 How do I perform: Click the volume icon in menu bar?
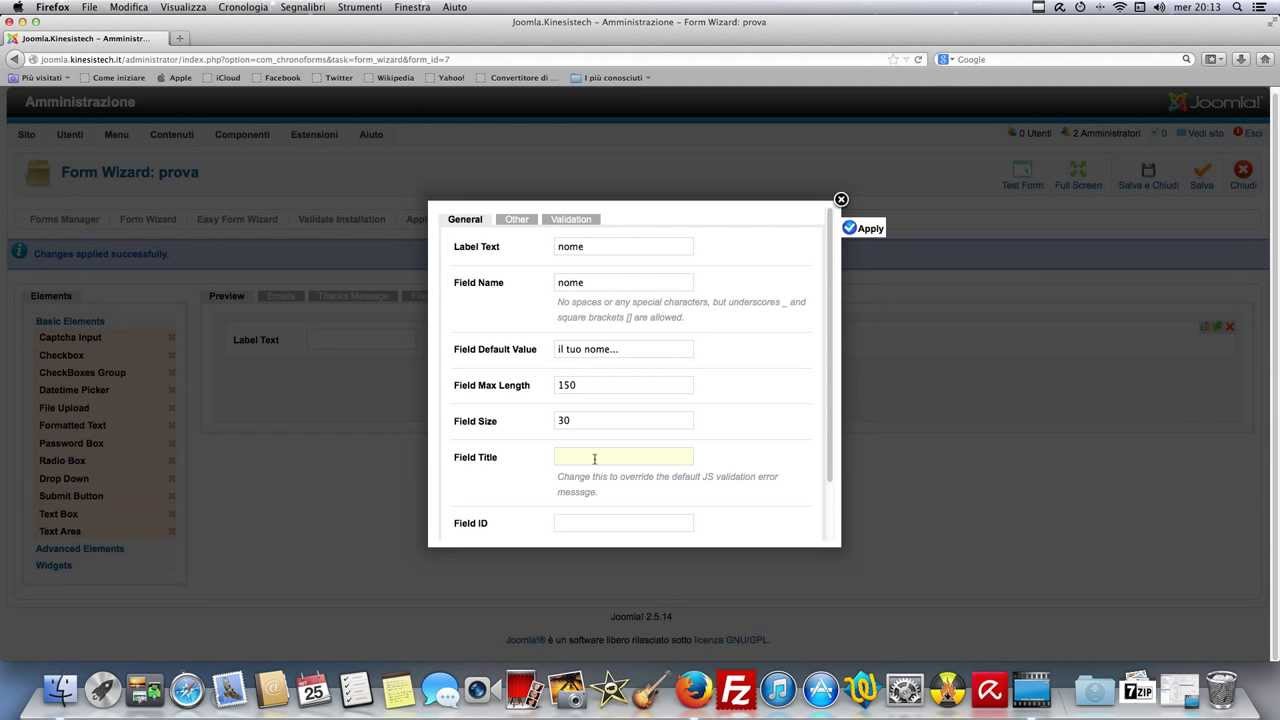click(1159, 7)
